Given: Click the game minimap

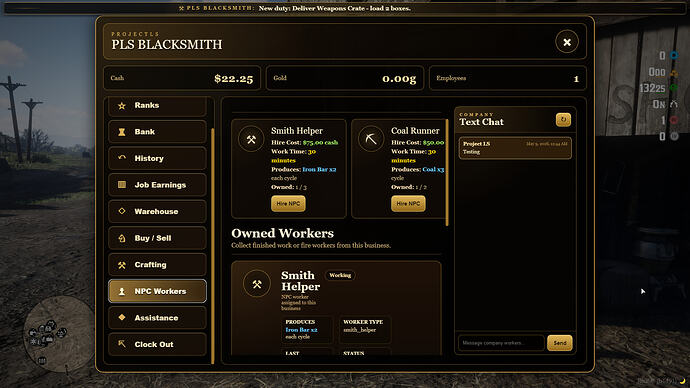Looking at the screenshot, I should pos(58,334).
